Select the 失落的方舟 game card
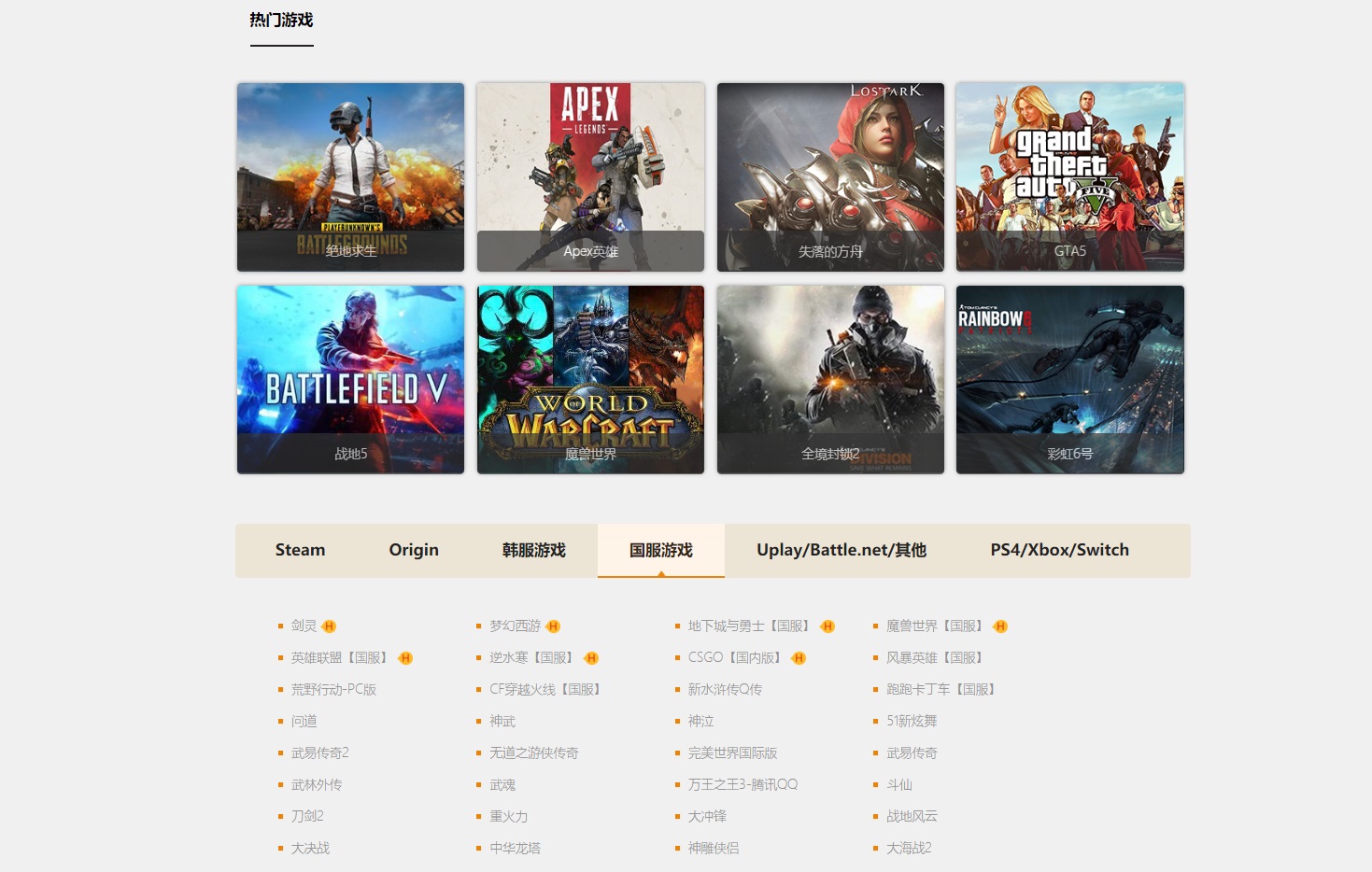 point(830,177)
